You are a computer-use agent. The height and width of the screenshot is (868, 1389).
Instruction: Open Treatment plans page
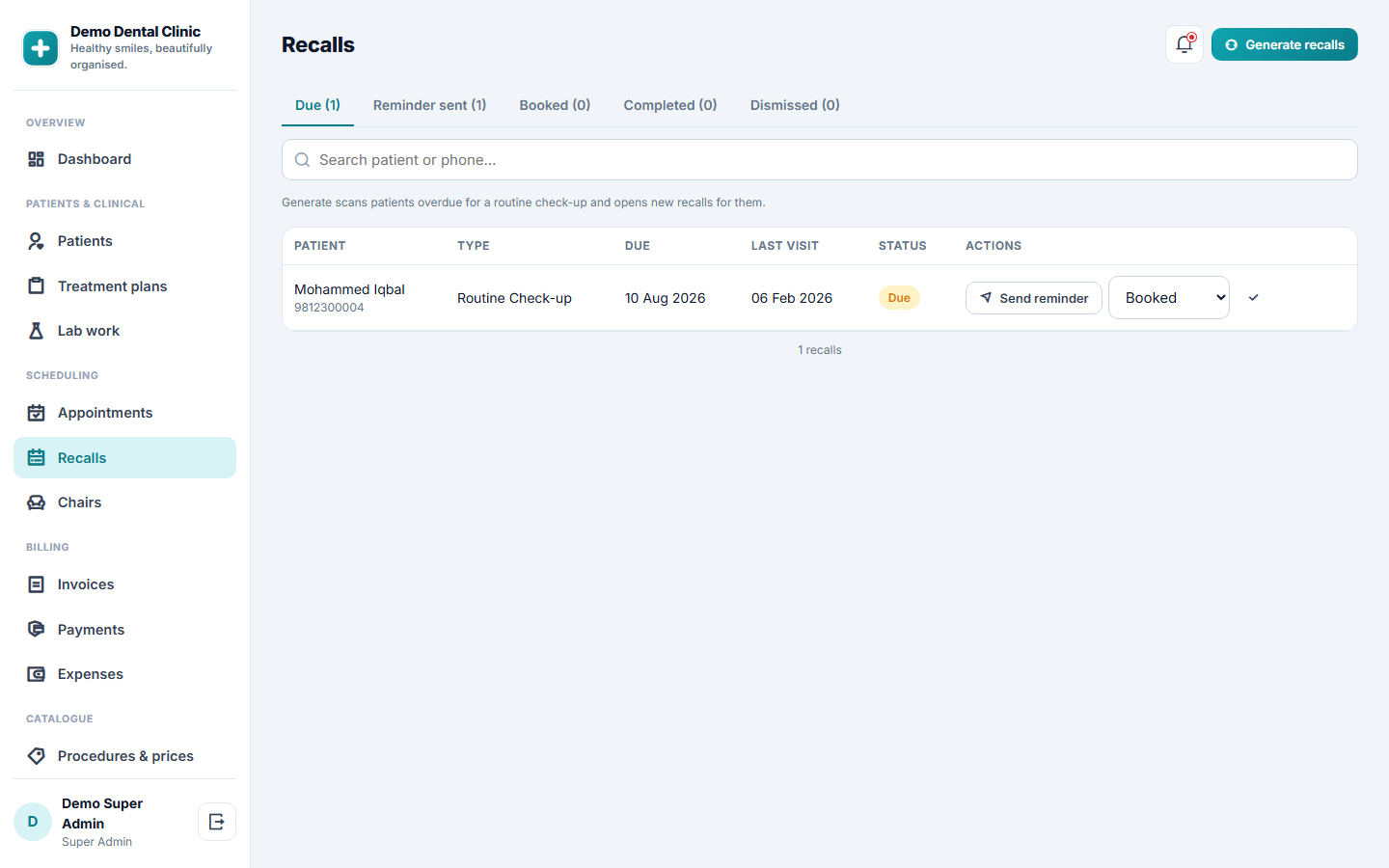pyautogui.click(x=124, y=286)
